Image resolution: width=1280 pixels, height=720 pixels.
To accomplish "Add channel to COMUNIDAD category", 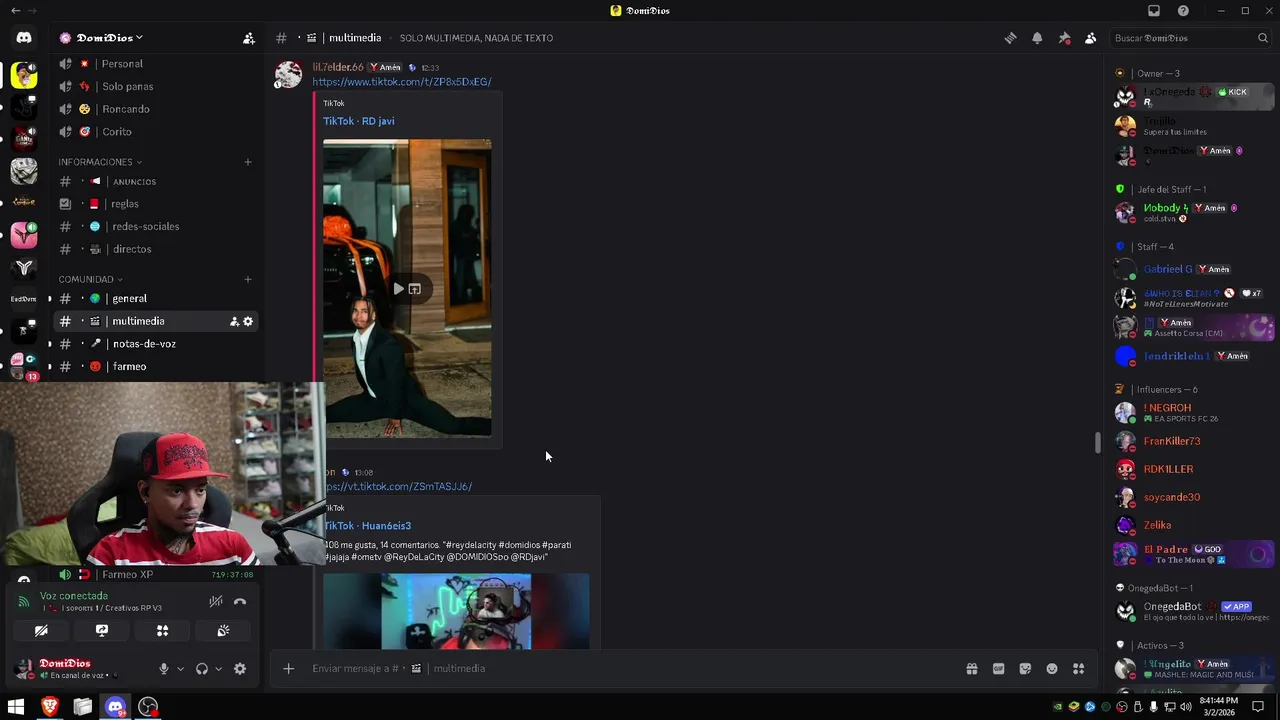I will (248, 280).
